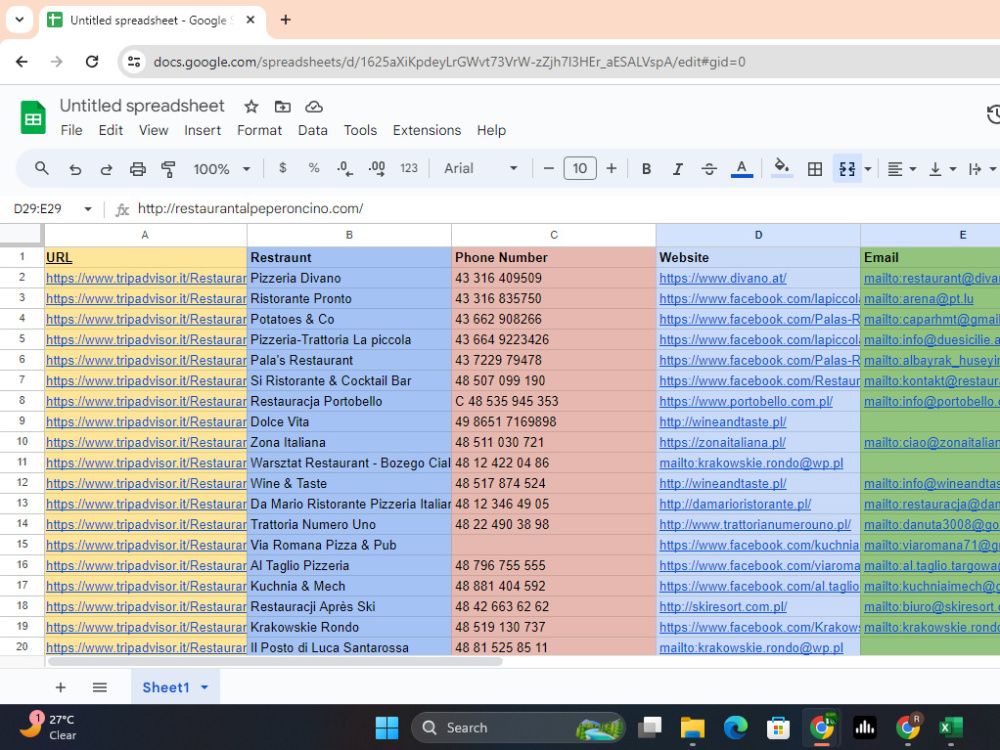Open the https://www.divano.at/ link
Viewport: 1000px width, 750px height.
[723, 278]
